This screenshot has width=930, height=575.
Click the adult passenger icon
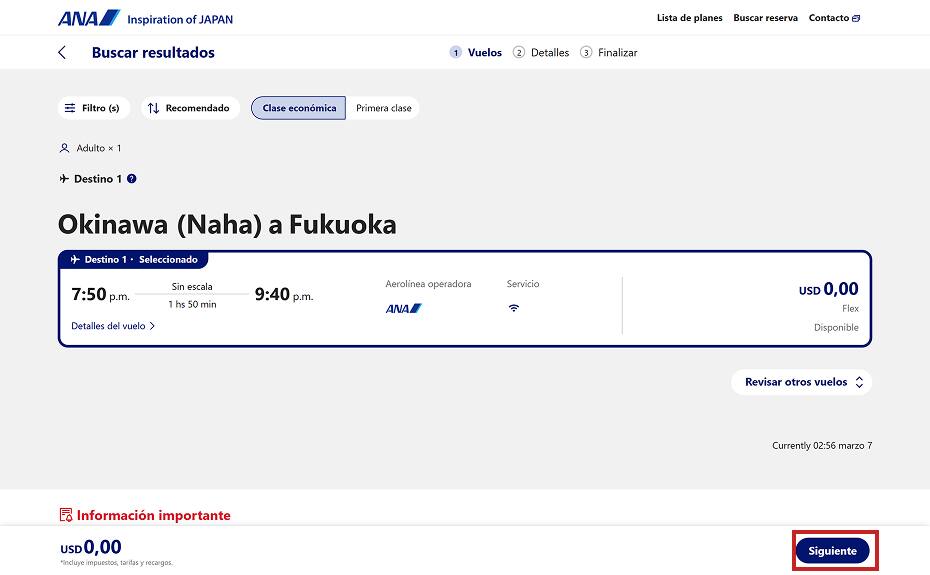(65, 148)
